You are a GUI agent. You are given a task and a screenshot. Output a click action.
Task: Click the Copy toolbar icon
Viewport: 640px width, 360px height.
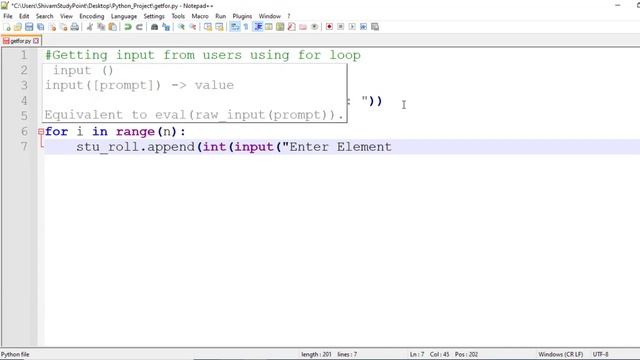101,27
